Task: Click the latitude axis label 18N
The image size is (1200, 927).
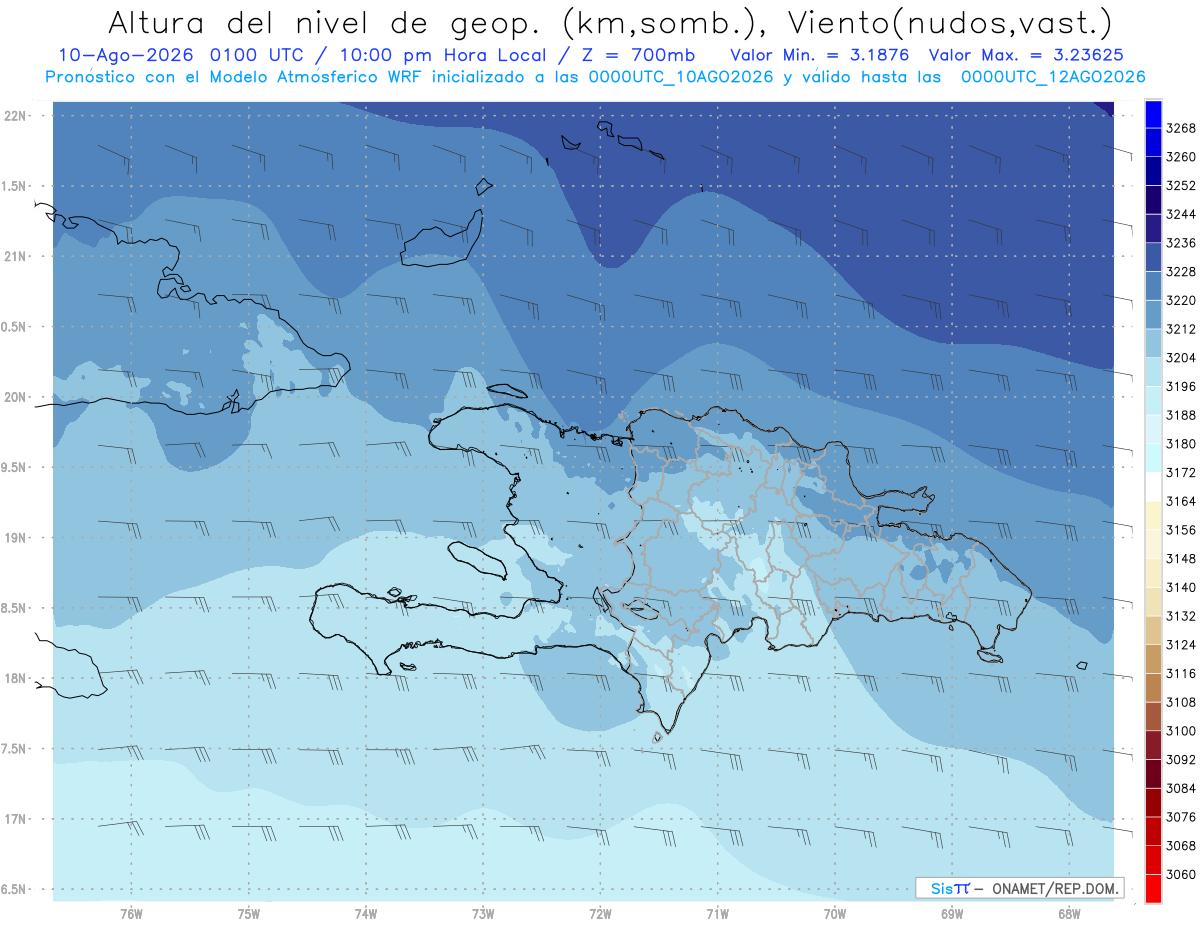Action: coord(17,678)
